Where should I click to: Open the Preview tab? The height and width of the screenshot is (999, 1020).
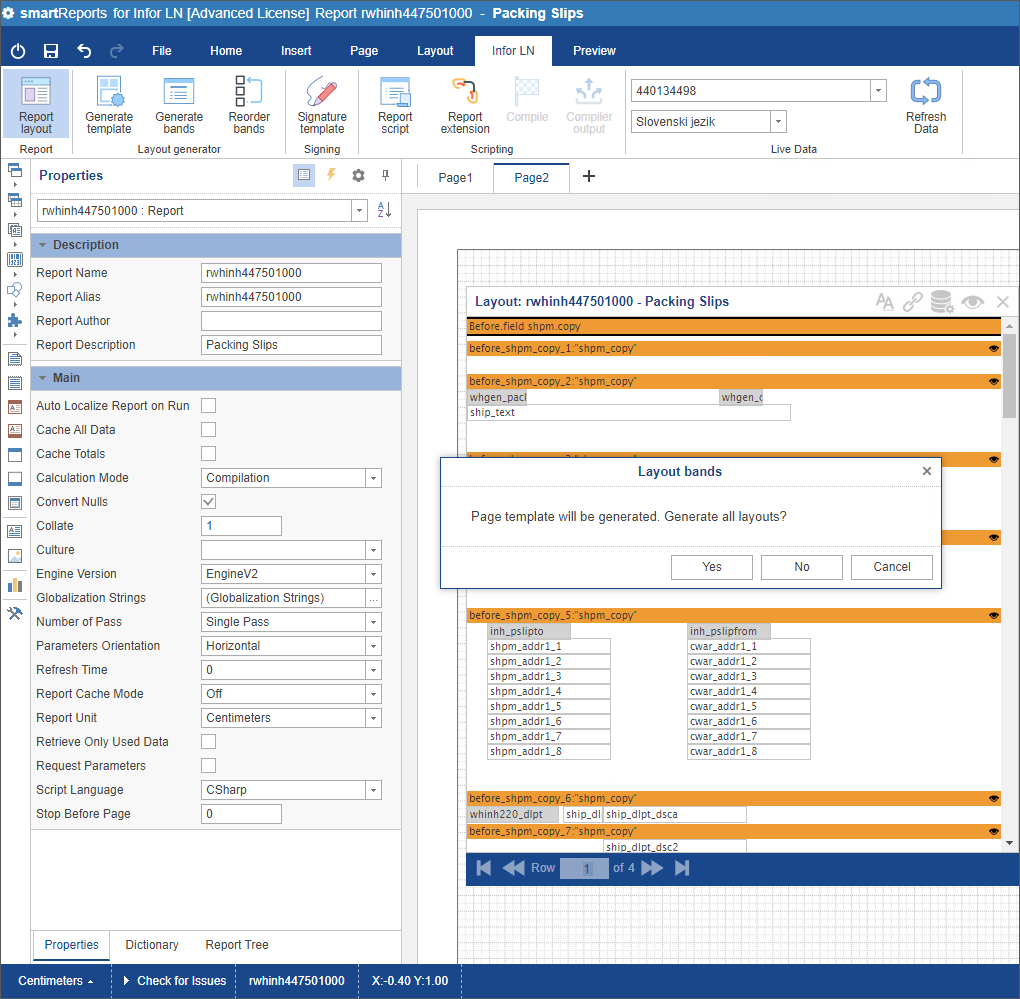point(594,51)
